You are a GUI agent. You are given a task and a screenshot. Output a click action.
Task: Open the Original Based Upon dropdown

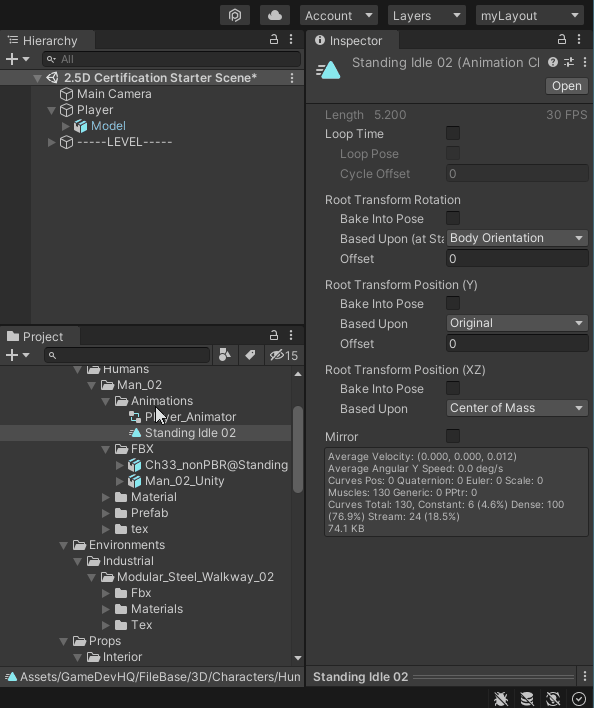(x=517, y=323)
